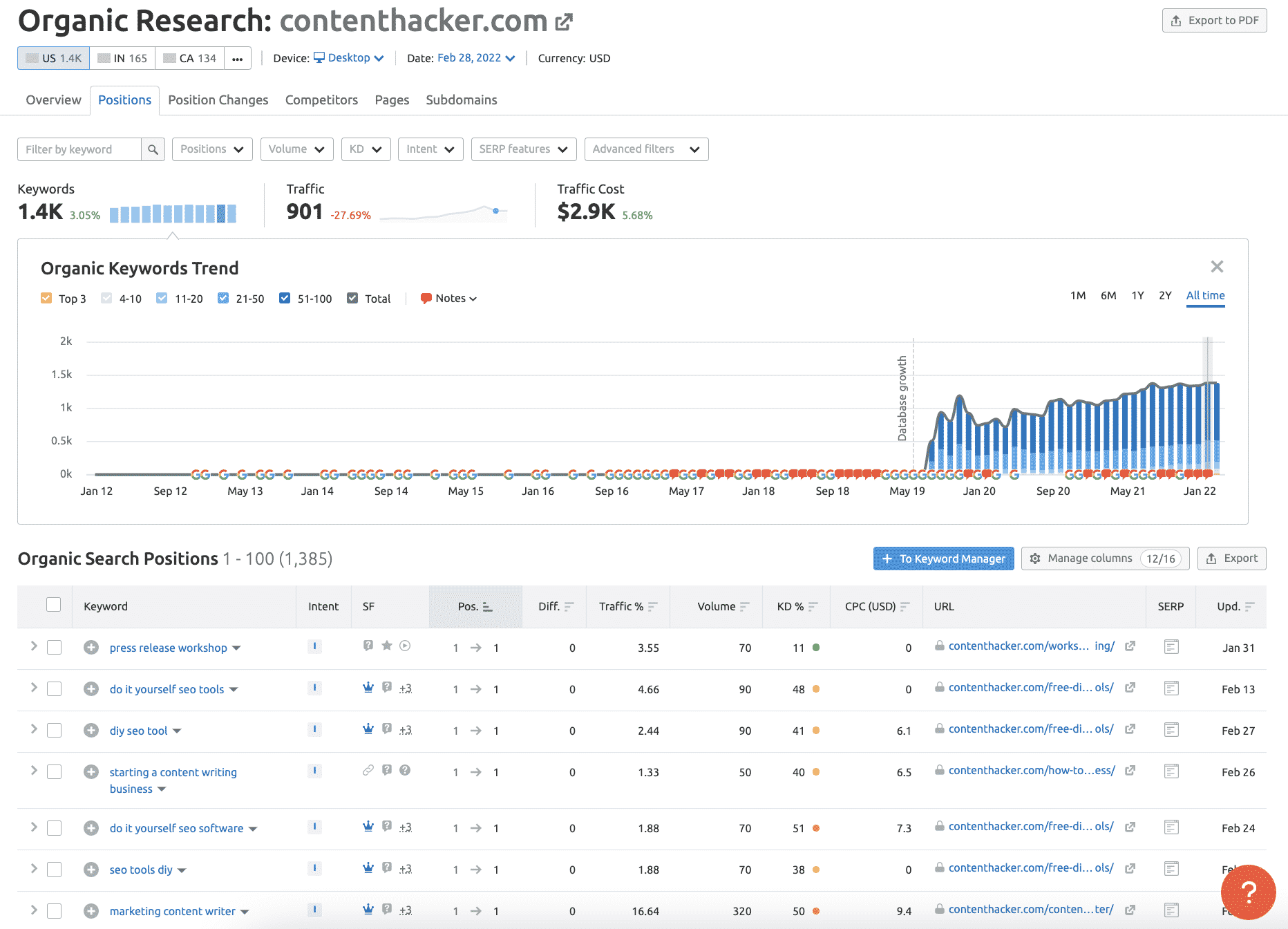Open starting a content writing business URL external icon

click(1130, 771)
